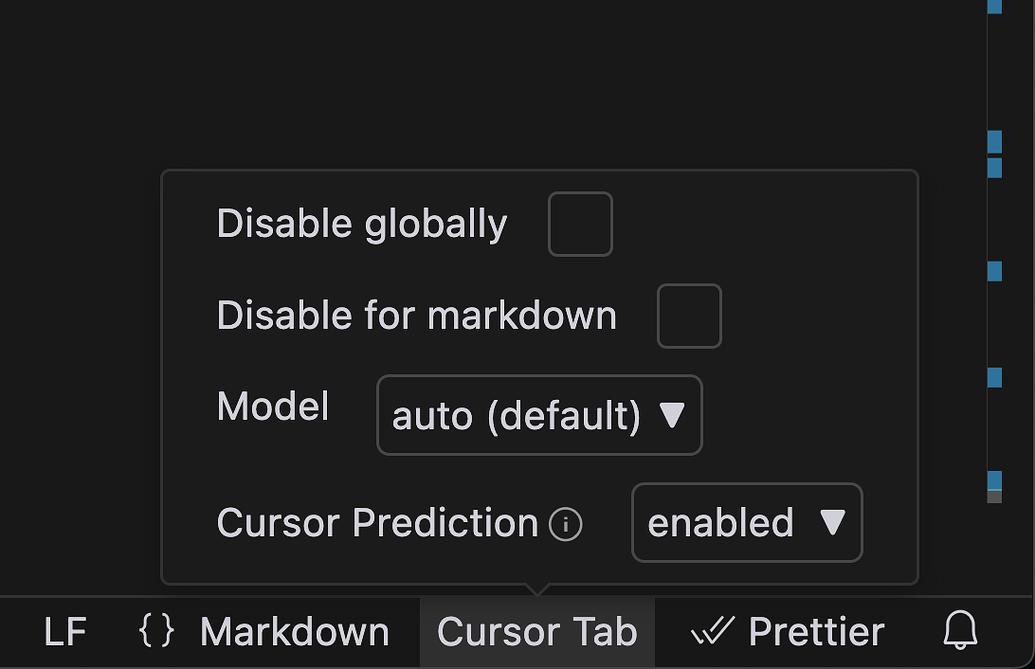The width and height of the screenshot is (1035, 669).
Task: Click the Model label in the popup
Action: (x=272, y=406)
